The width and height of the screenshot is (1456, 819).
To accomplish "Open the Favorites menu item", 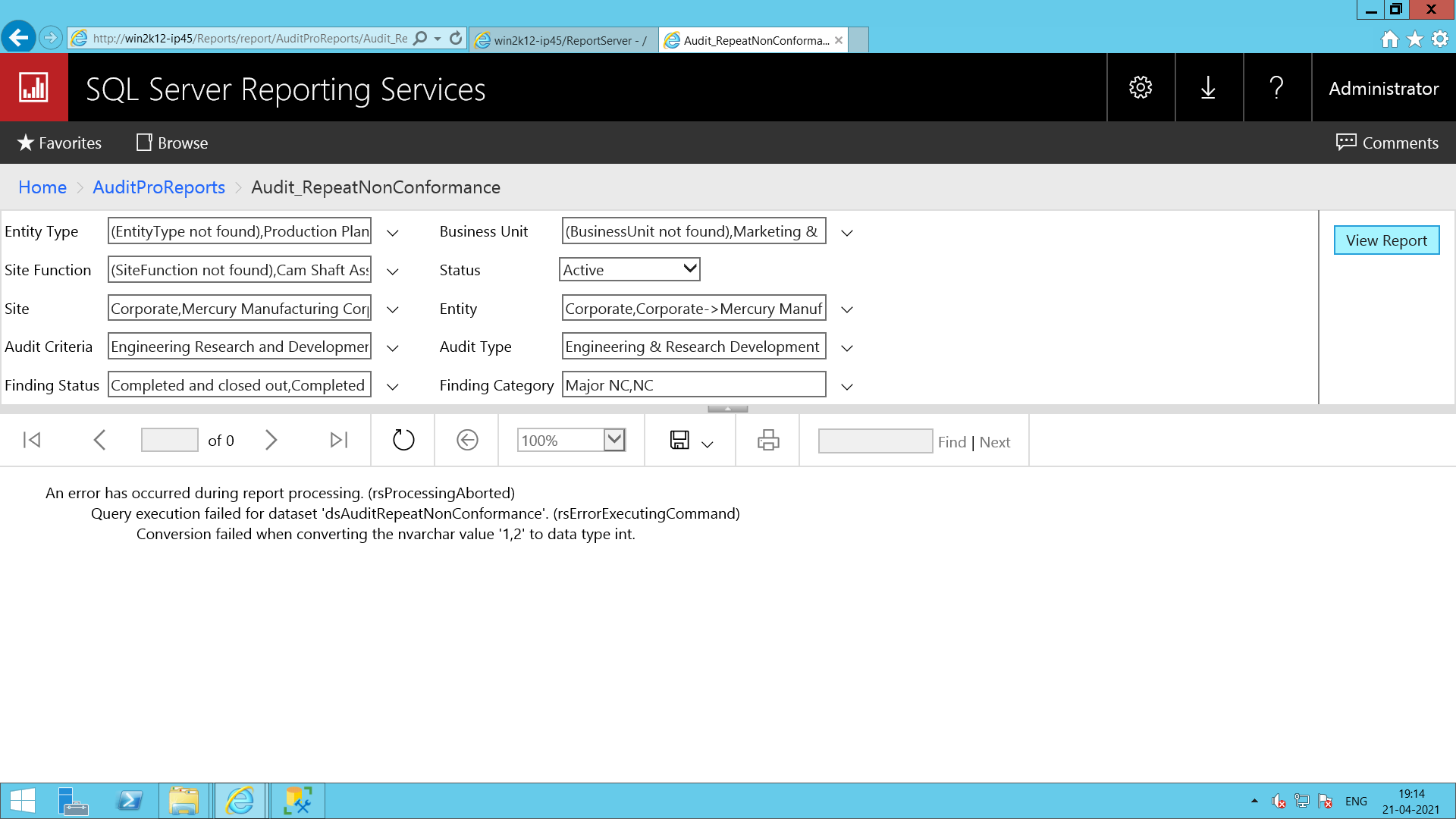I will (59, 143).
